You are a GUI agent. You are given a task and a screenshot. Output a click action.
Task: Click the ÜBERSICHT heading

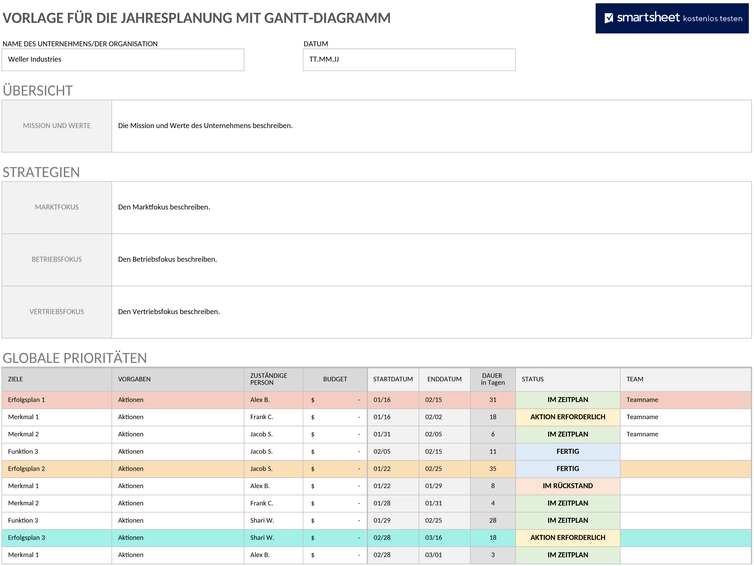pyautogui.click(x=38, y=90)
